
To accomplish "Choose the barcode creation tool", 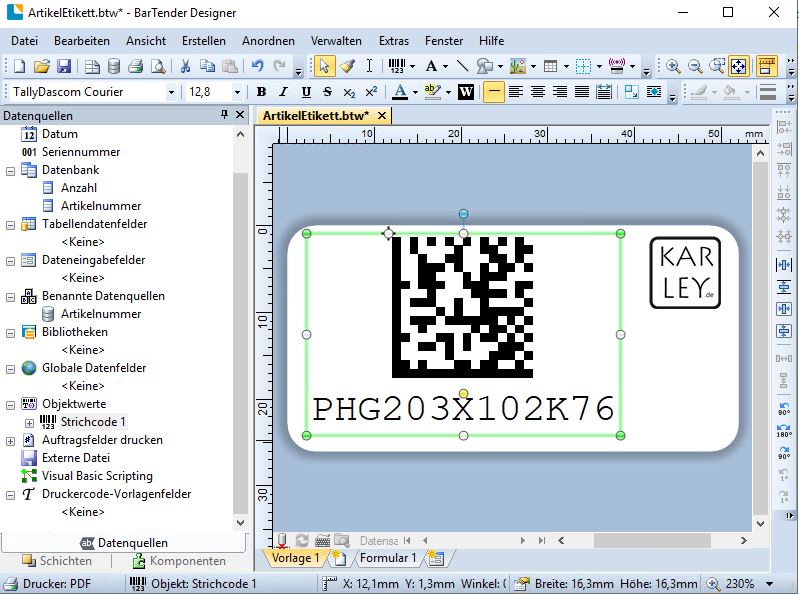I will pyautogui.click(x=397, y=66).
